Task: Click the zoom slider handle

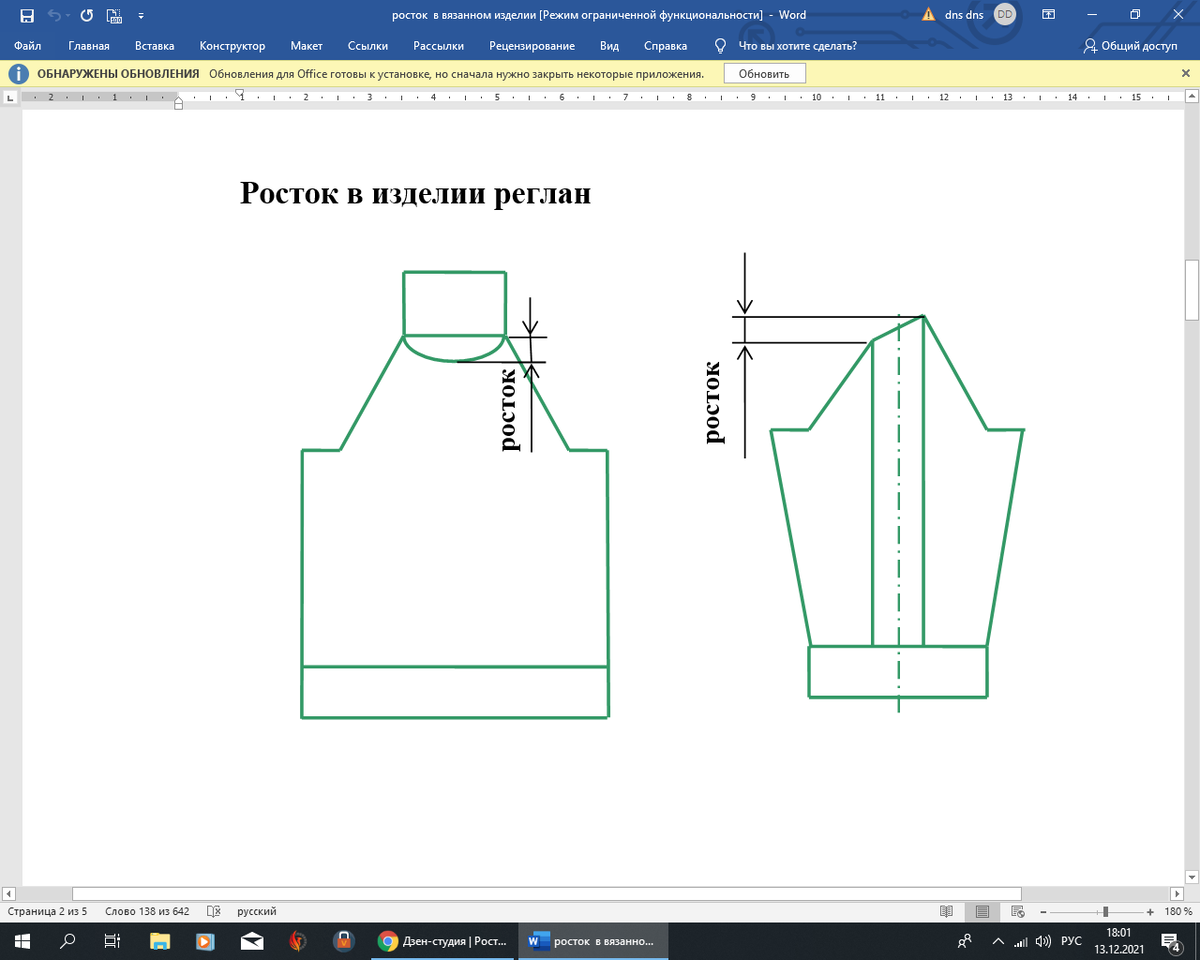Action: (1106, 912)
